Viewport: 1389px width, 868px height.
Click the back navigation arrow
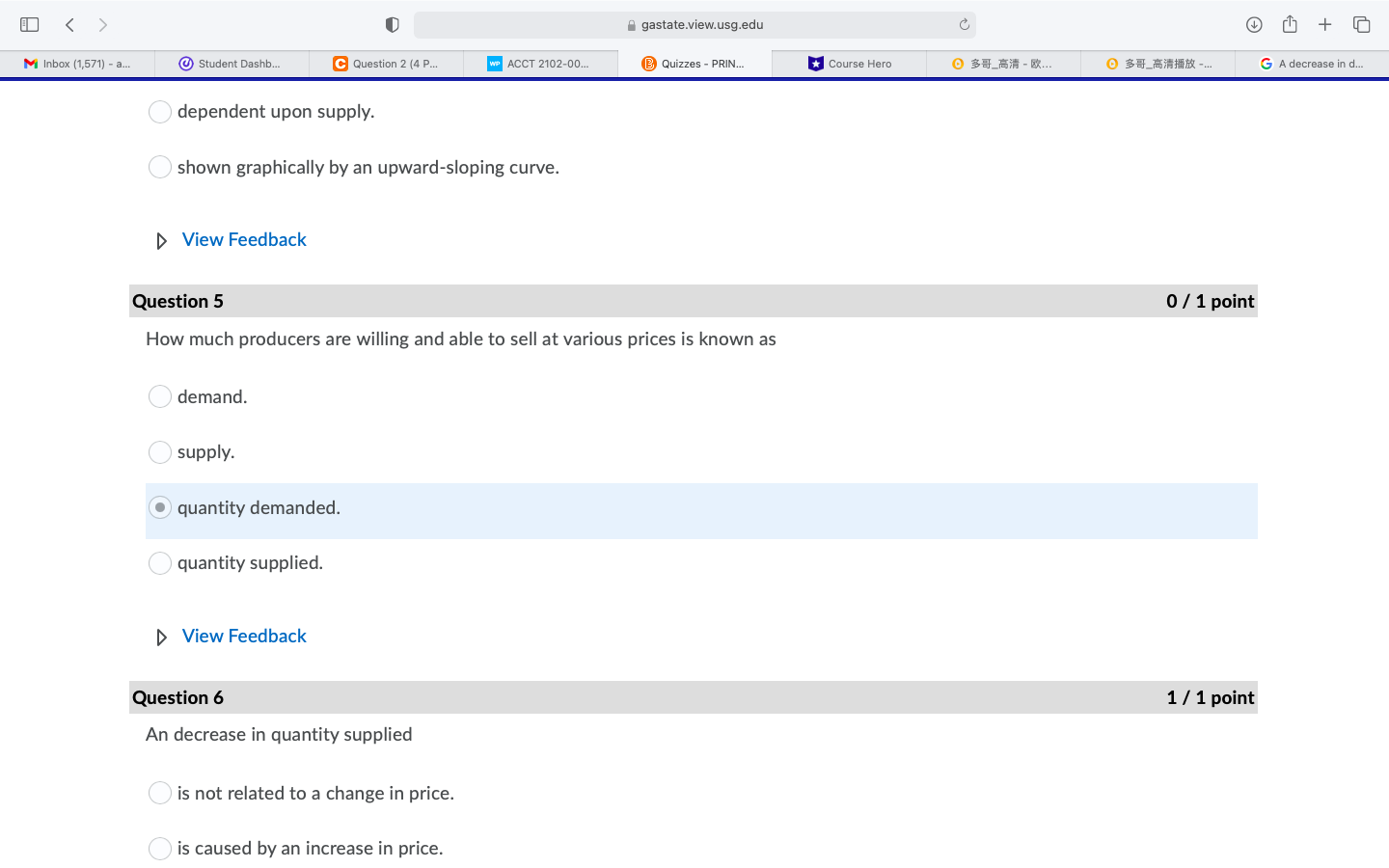tap(68, 24)
